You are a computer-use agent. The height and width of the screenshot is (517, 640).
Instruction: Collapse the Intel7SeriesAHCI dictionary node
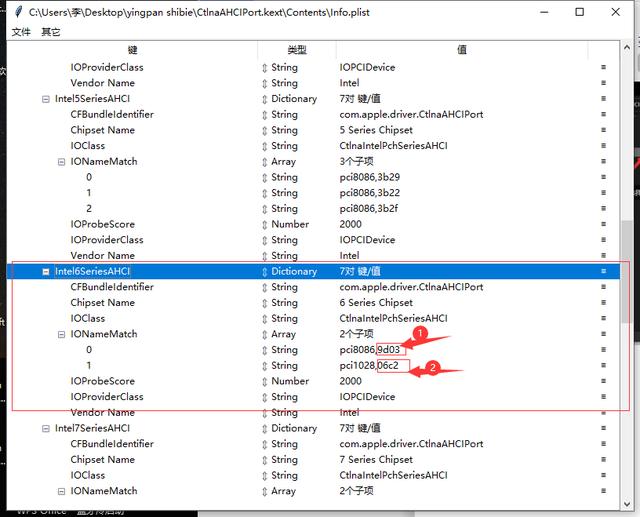[46, 428]
